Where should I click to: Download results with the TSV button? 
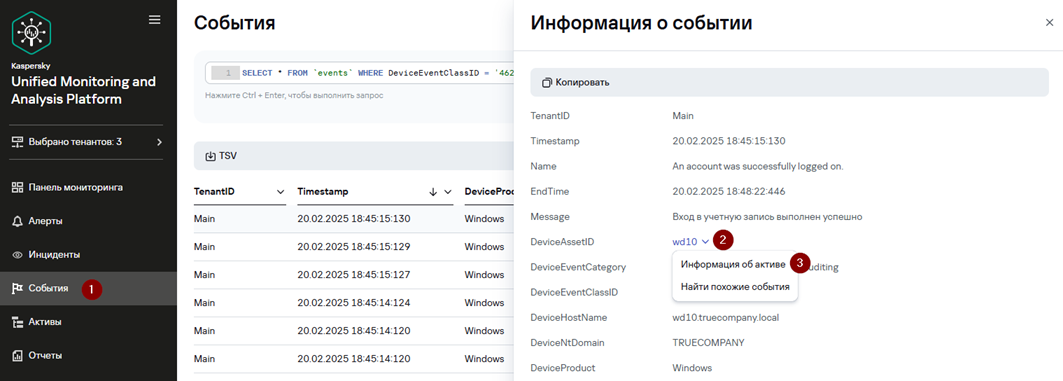(x=221, y=156)
